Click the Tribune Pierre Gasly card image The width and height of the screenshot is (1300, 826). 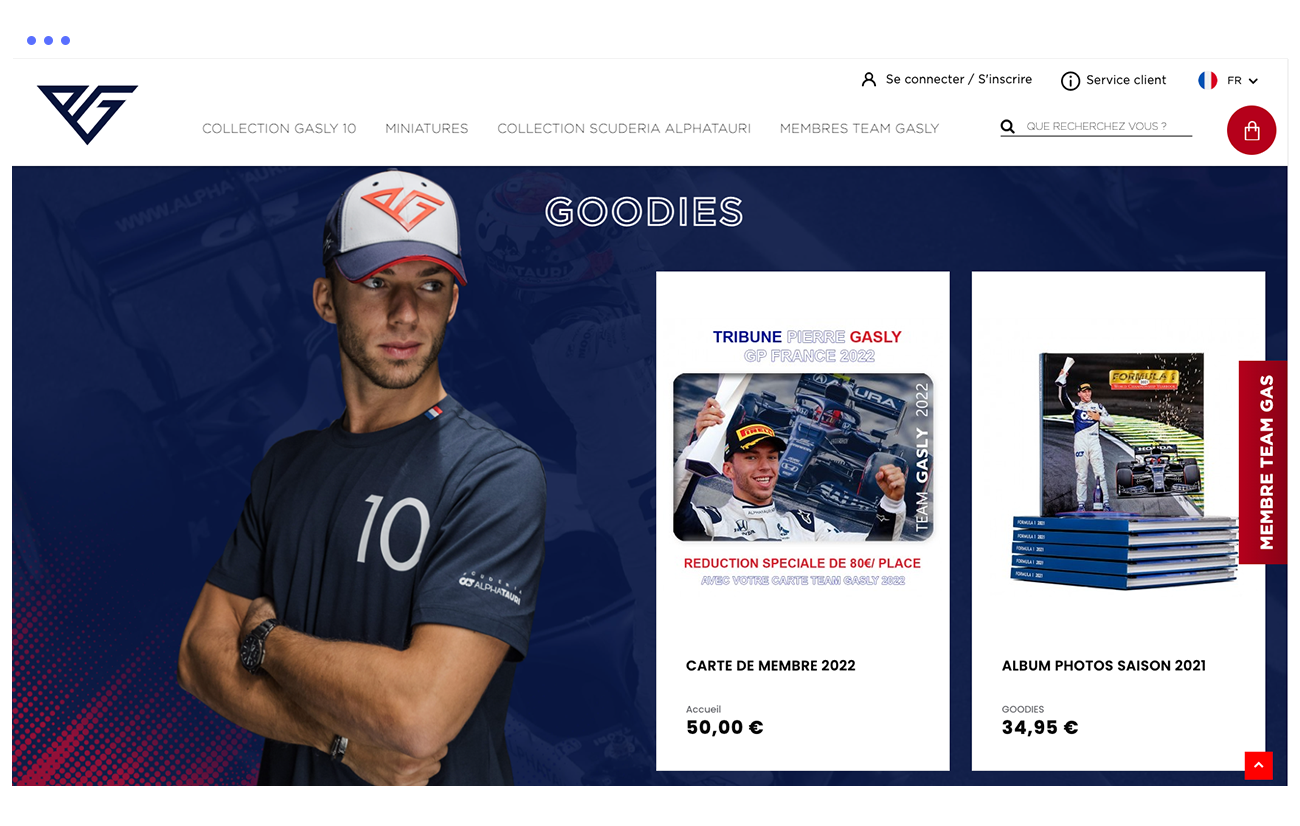tap(803, 457)
